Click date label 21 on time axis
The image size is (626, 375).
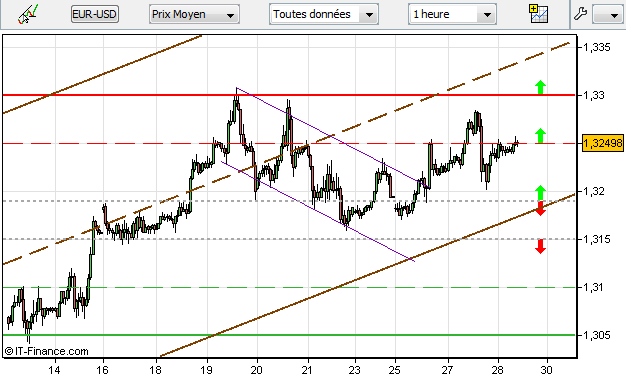[307, 370]
